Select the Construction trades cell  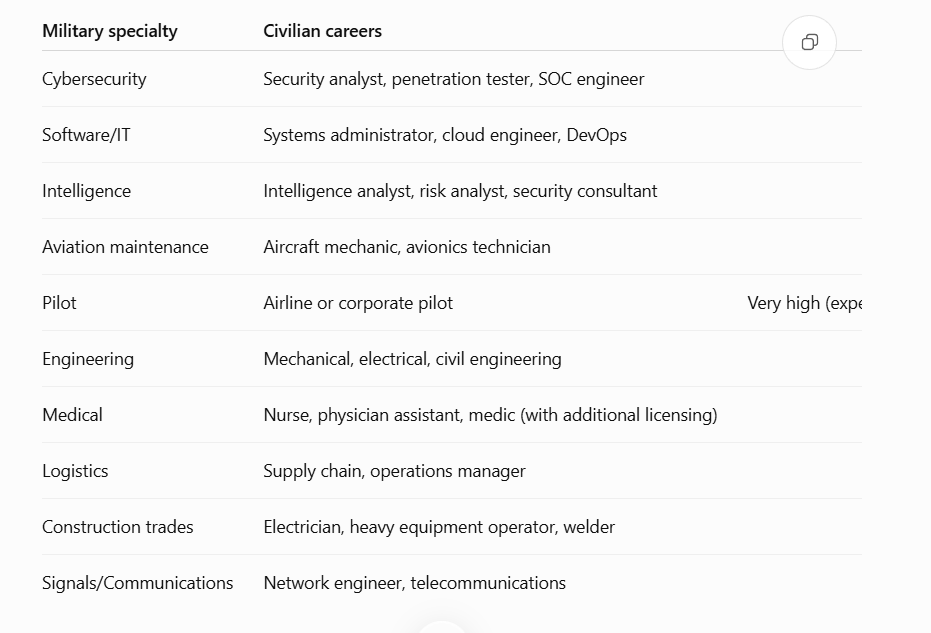[x=118, y=527]
